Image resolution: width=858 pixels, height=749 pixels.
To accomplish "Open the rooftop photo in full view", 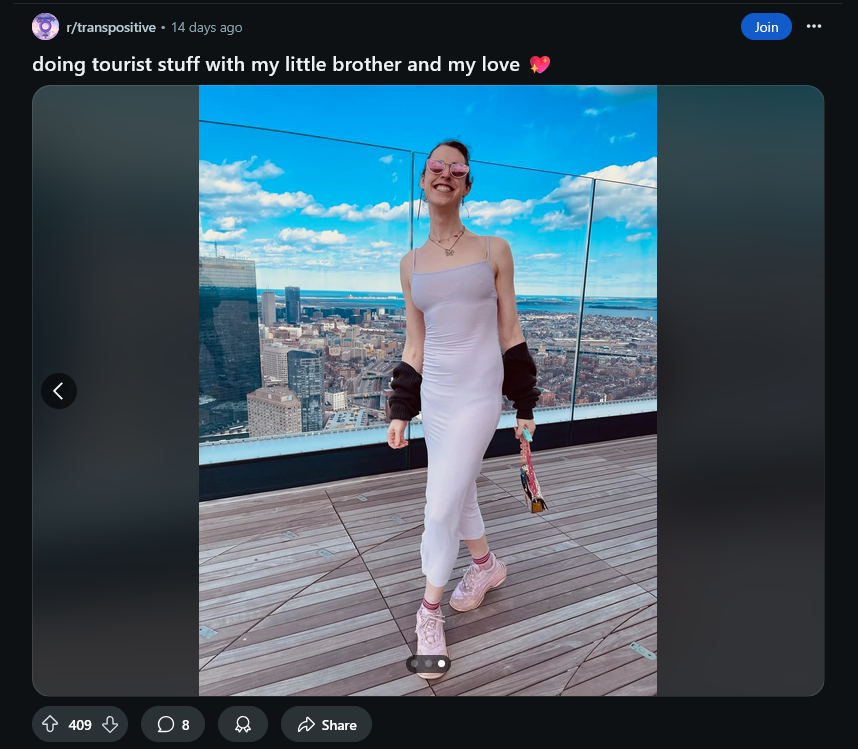I will [428, 390].
